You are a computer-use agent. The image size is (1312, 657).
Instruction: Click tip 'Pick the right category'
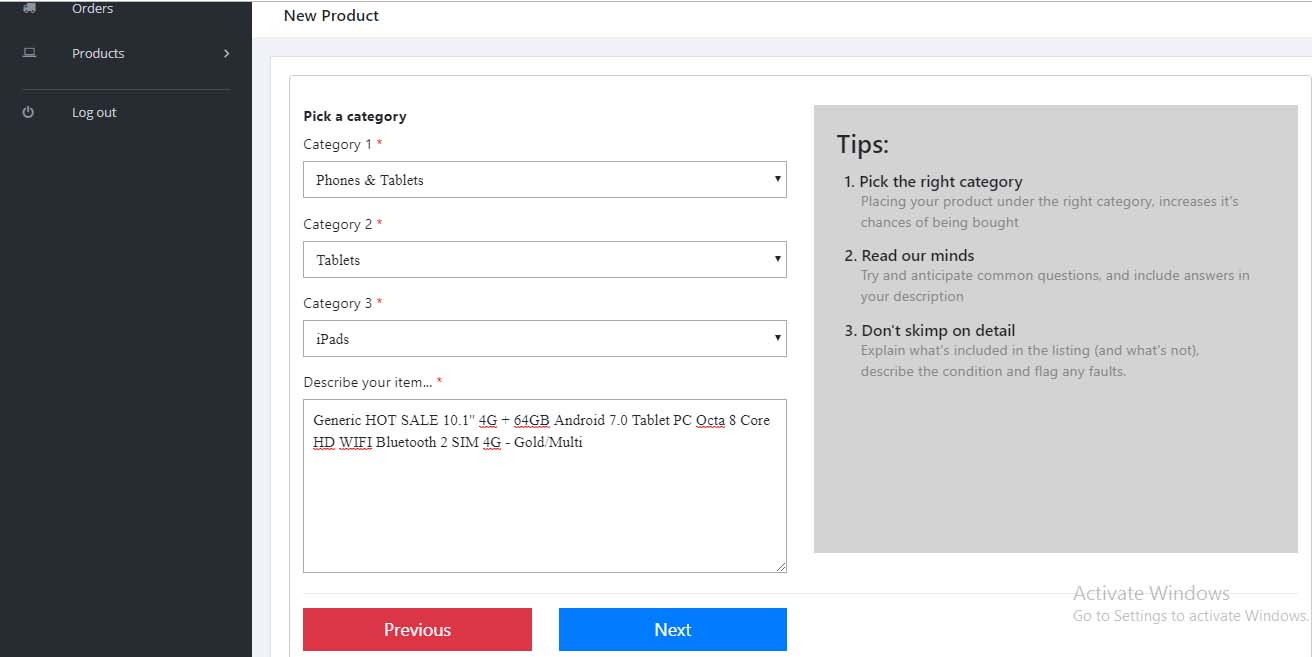940,181
